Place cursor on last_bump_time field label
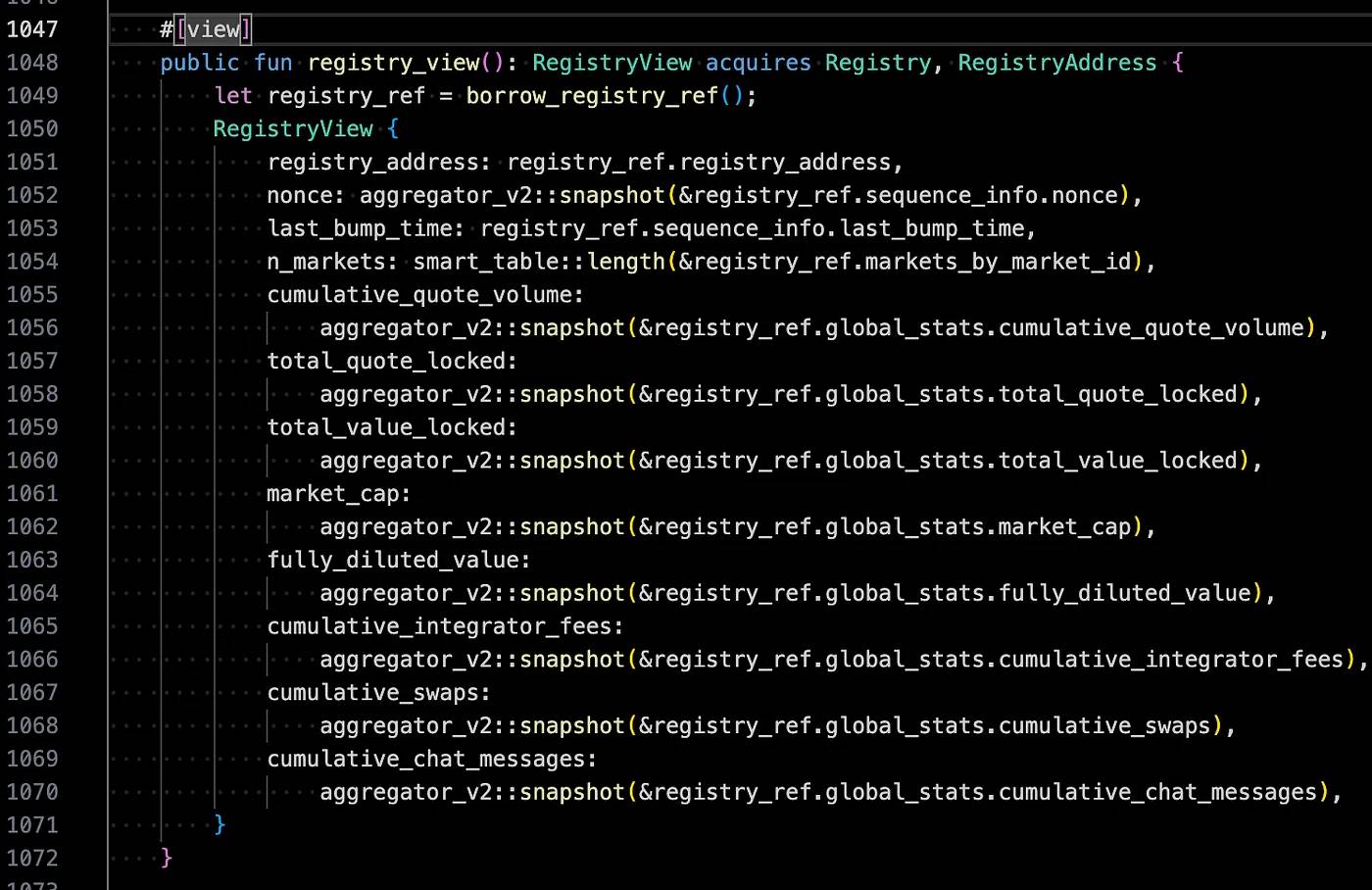The width and height of the screenshot is (1372, 890). pyautogui.click(x=360, y=228)
